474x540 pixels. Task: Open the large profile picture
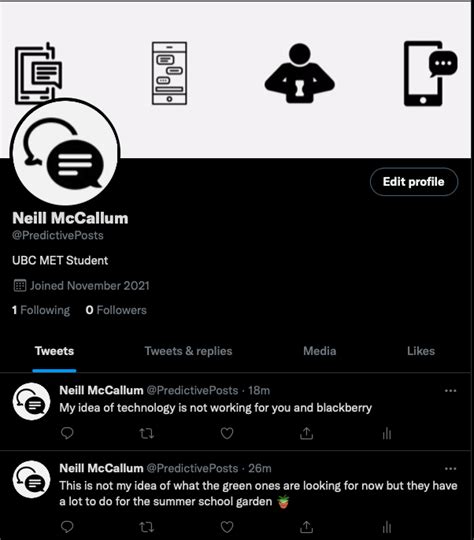pos(65,152)
